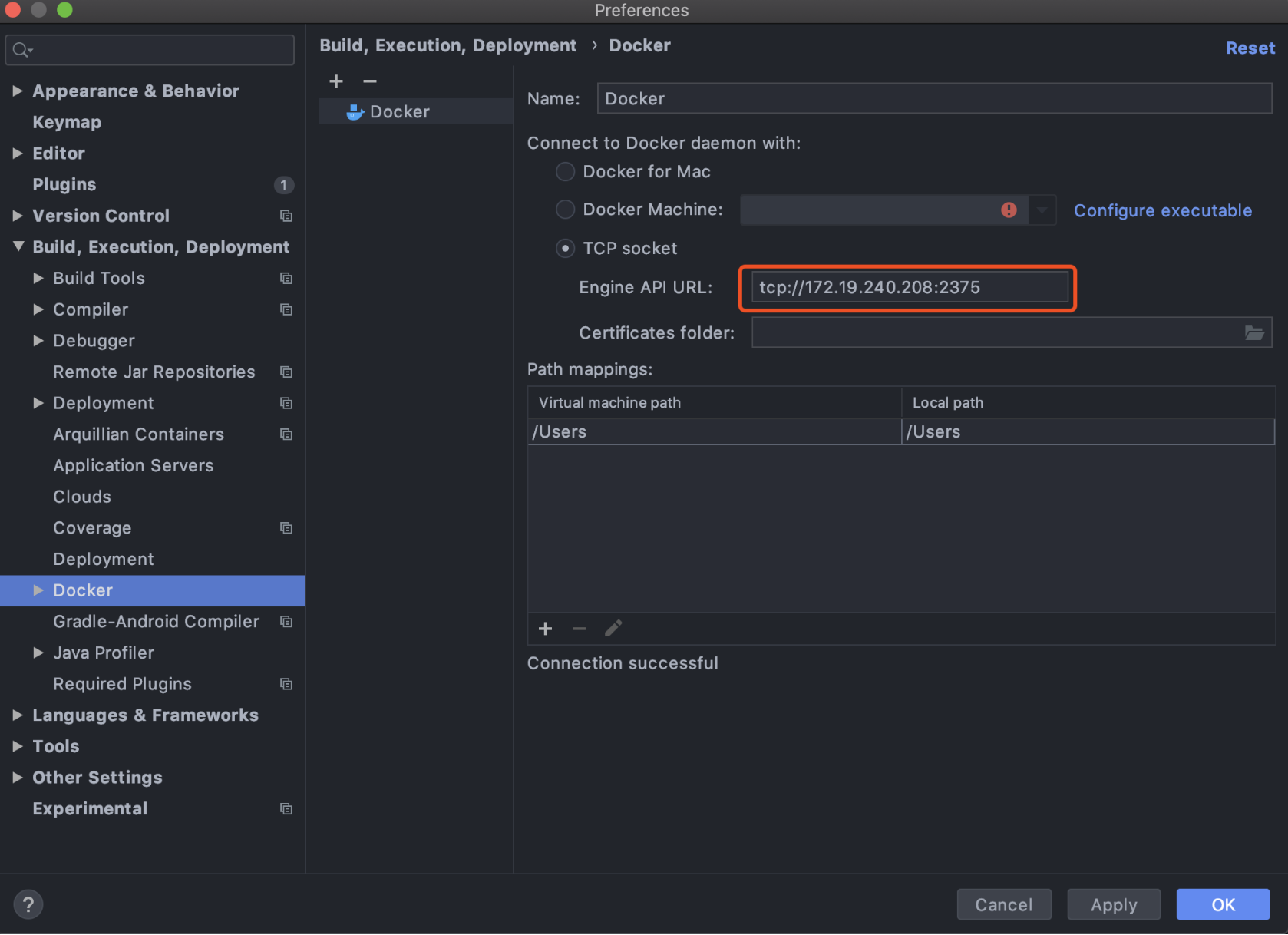Click the project-level icon next to the first Deployment entry
This screenshot has height=935, width=1288.
[x=286, y=403]
